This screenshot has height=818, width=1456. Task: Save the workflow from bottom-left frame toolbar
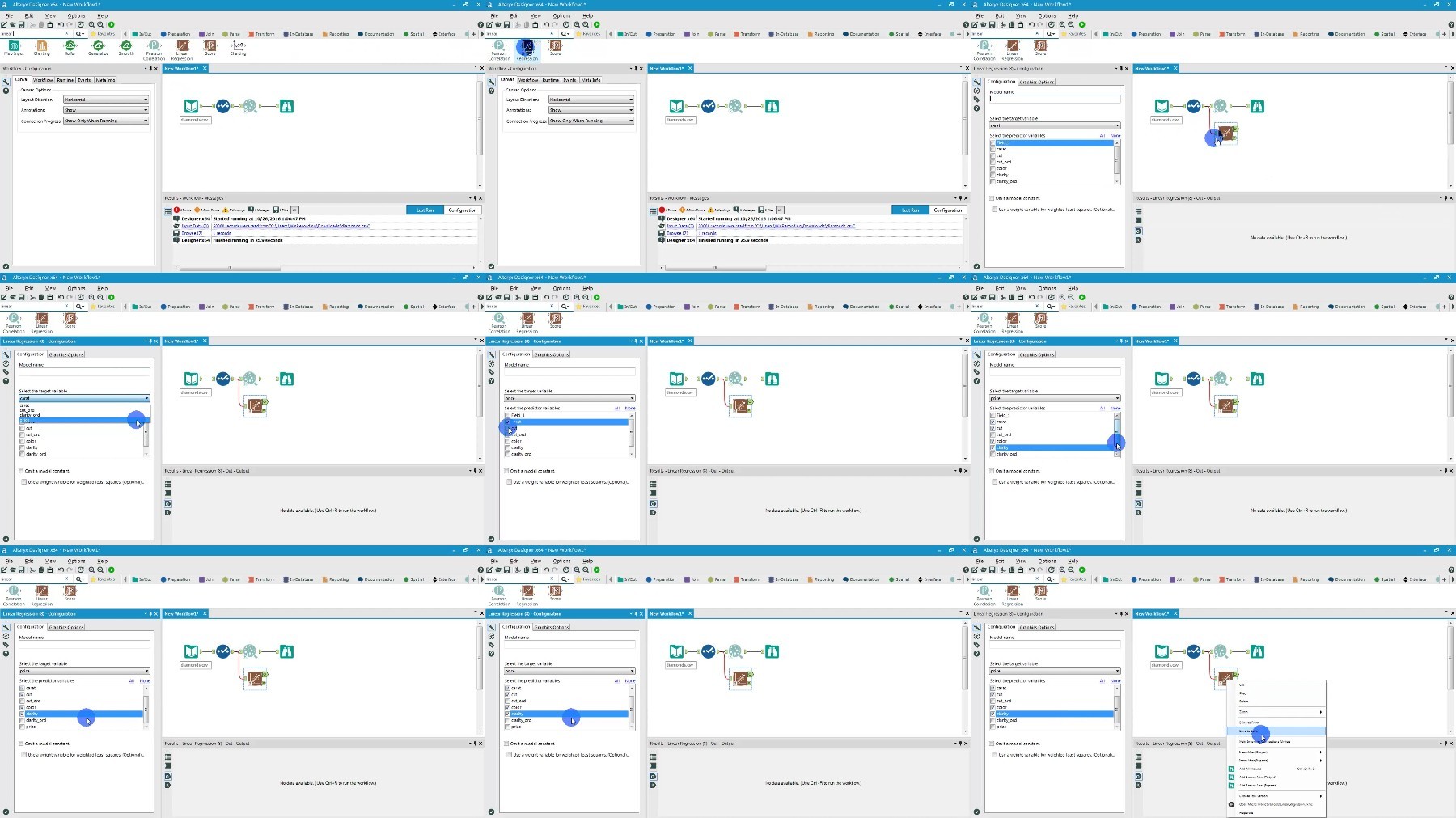coord(22,570)
